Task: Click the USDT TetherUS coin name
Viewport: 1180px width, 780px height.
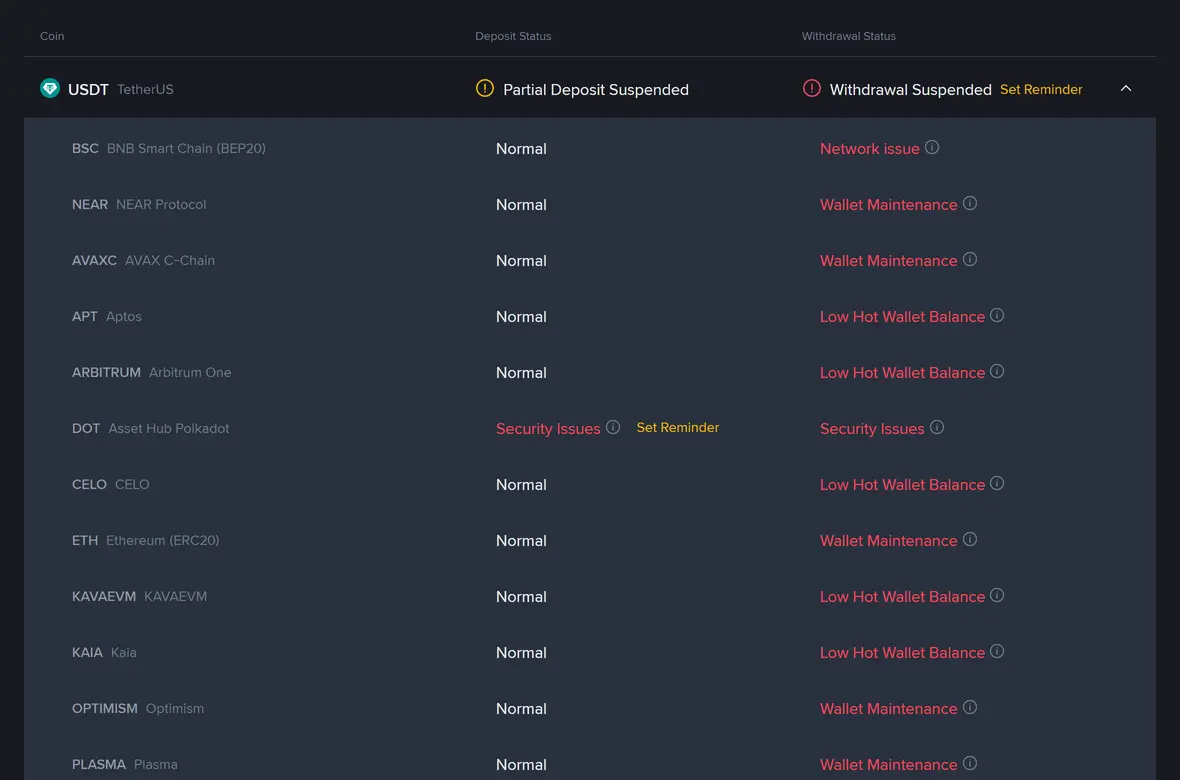Action: pos(120,90)
